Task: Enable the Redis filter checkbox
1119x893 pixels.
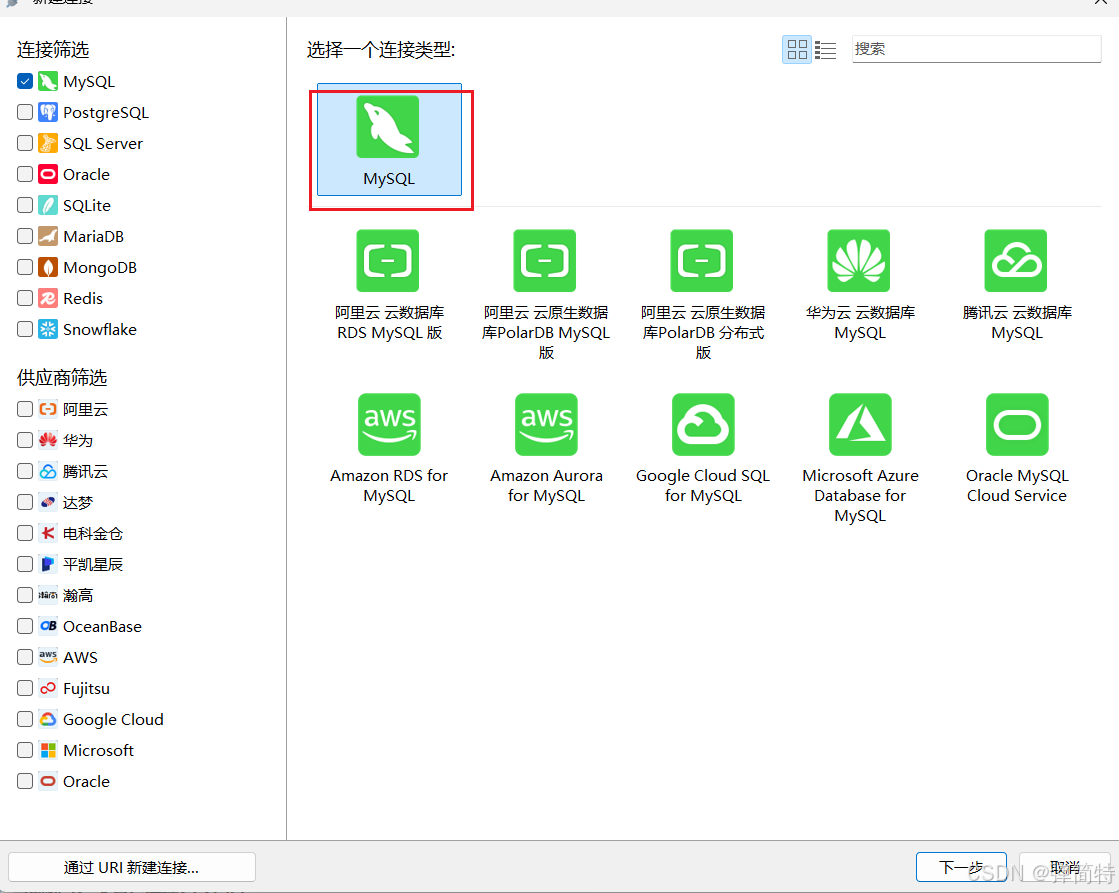Action: [x=25, y=298]
